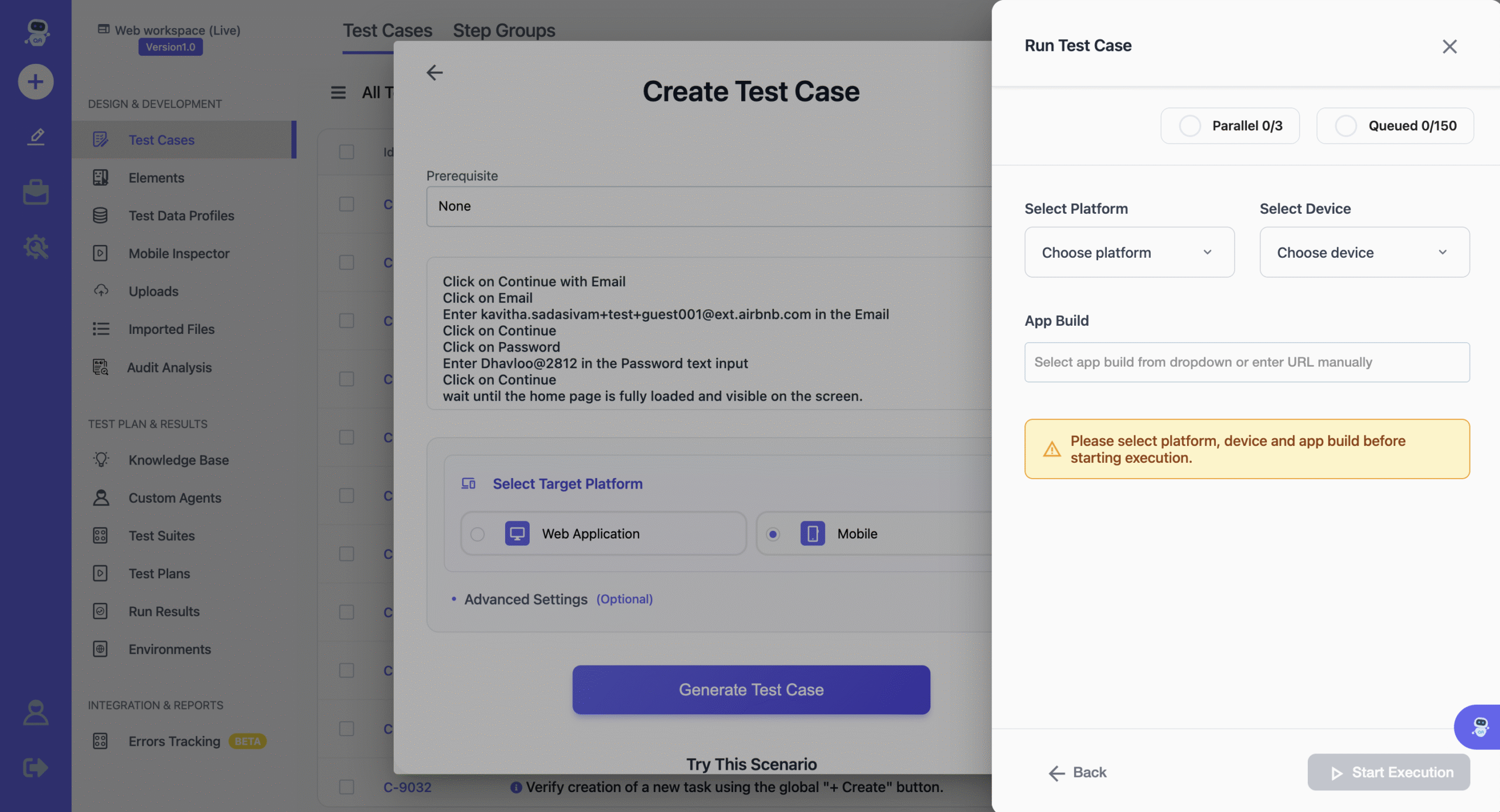Image resolution: width=1500 pixels, height=812 pixels.
Task: Click the hamburger menu icon beside All
Action: [x=338, y=93]
